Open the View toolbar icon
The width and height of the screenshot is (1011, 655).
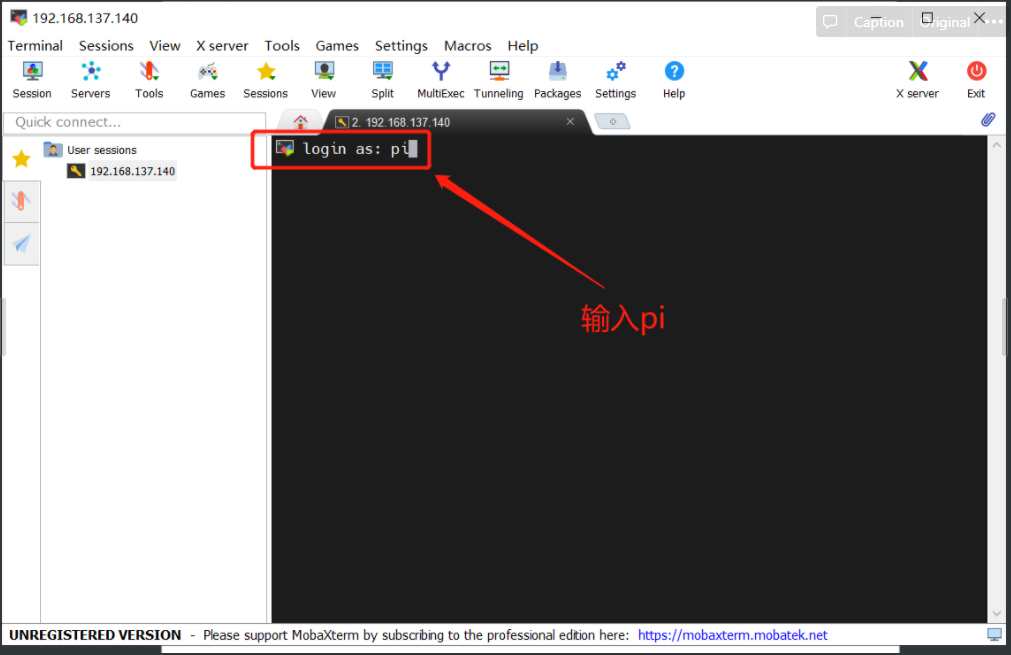tap(324, 72)
